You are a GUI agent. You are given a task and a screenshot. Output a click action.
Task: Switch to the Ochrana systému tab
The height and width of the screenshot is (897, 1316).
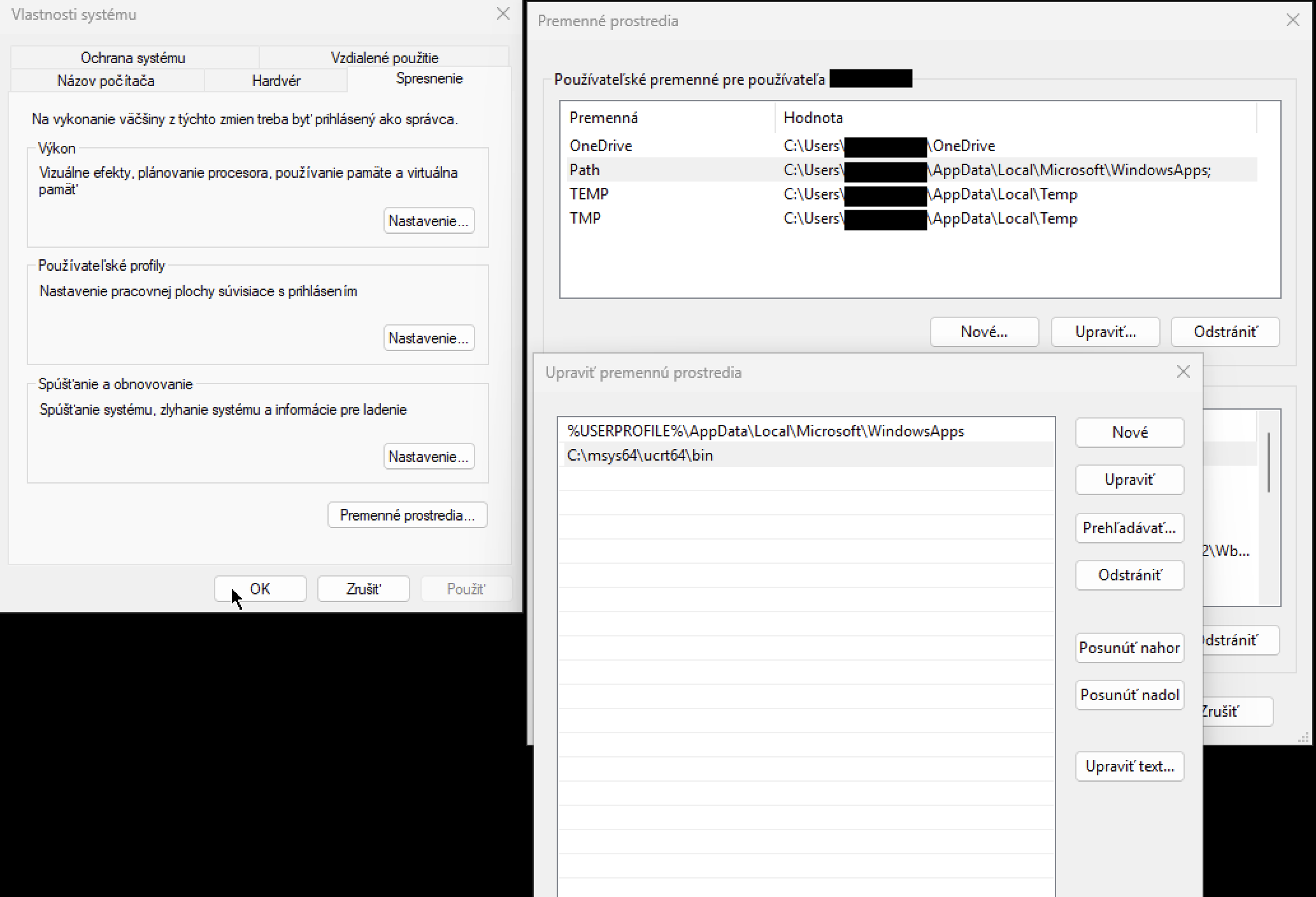click(x=133, y=58)
